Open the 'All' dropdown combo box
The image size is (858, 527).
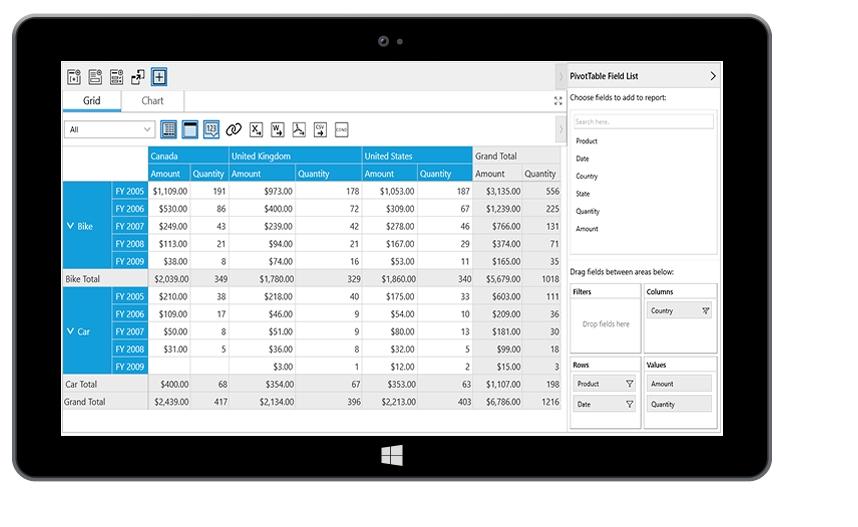pos(148,129)
